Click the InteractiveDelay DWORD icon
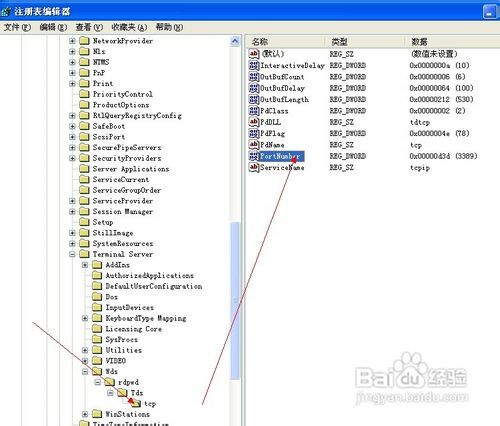The height and width of the screenshot is (426, 500). pos(254,65)
